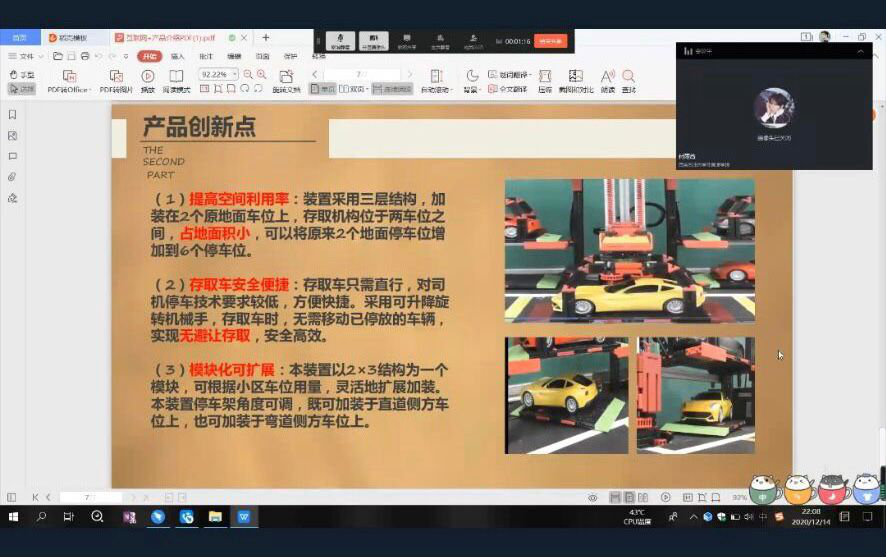Image resolution: width=886 pixels, height=557 pixels.
Task: Toggle 双页 two-page view
Action: point(355,89)
